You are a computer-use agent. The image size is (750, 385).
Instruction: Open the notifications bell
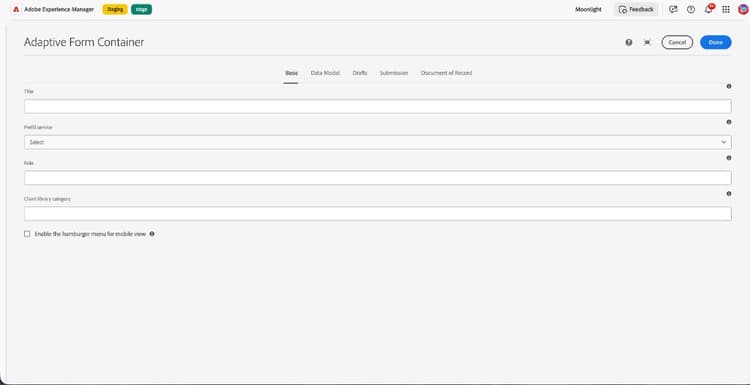(x=708, y=10)
